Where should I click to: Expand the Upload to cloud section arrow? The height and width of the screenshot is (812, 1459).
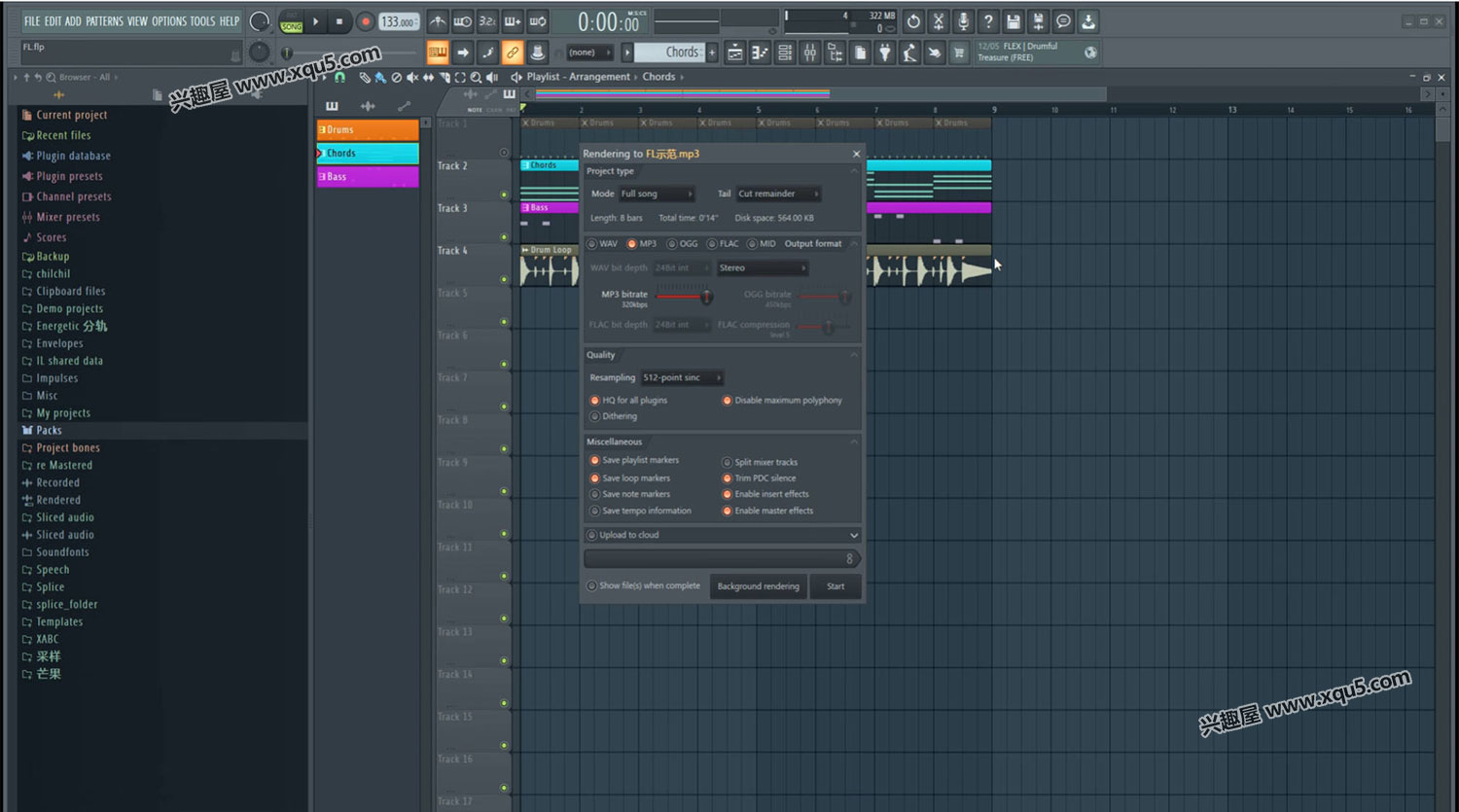[x=854, y=536]
